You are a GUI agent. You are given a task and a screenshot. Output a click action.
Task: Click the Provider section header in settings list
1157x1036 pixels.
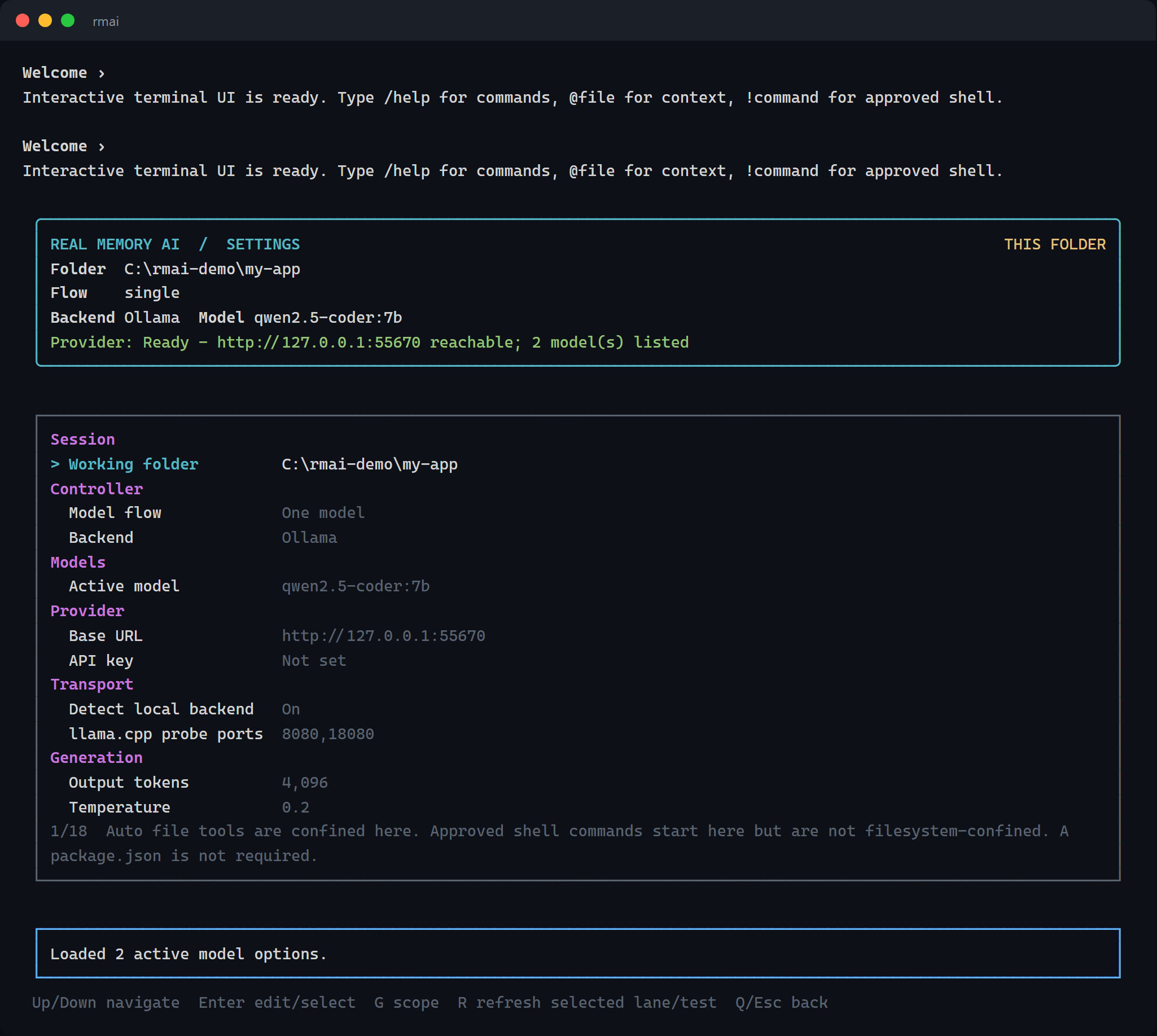click(87, 611)
